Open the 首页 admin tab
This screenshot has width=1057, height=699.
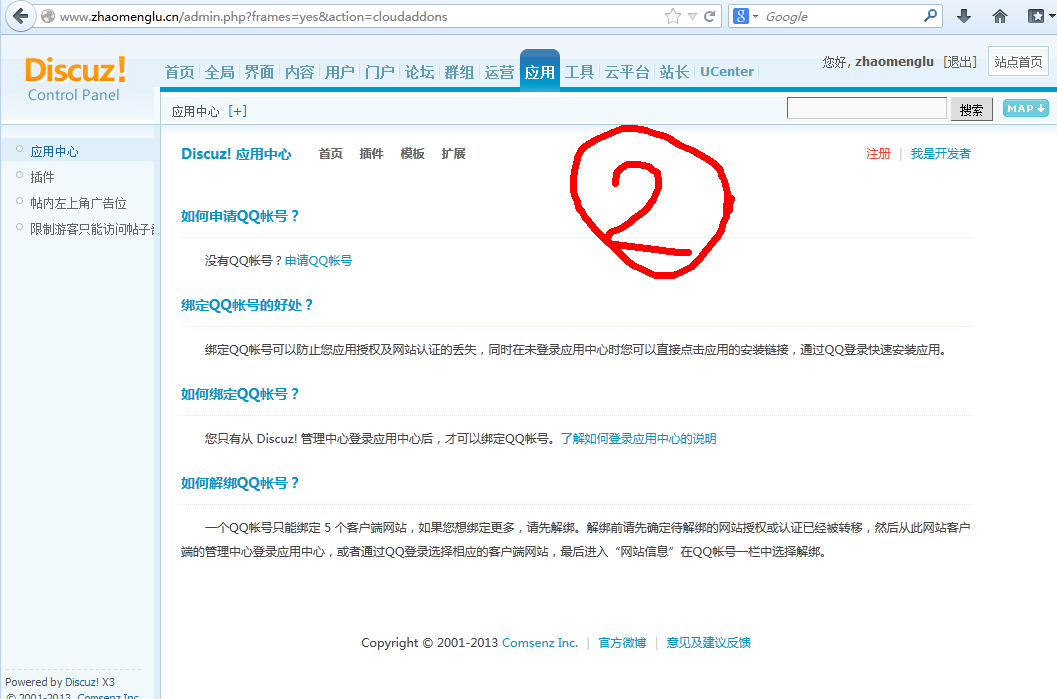click(179, 72)
